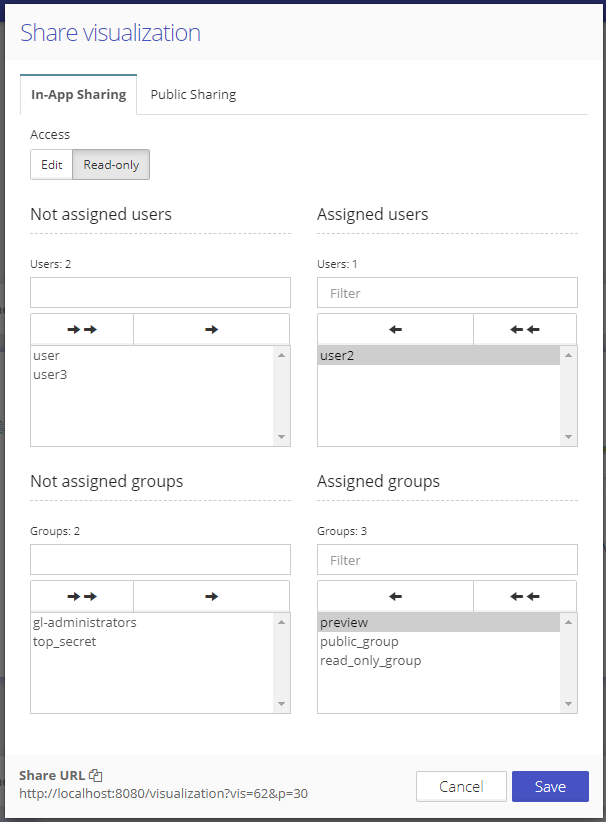This screenshot has height=822, width=606.
Task: Select user3 in not assigned users
Action: pos(50,375)
